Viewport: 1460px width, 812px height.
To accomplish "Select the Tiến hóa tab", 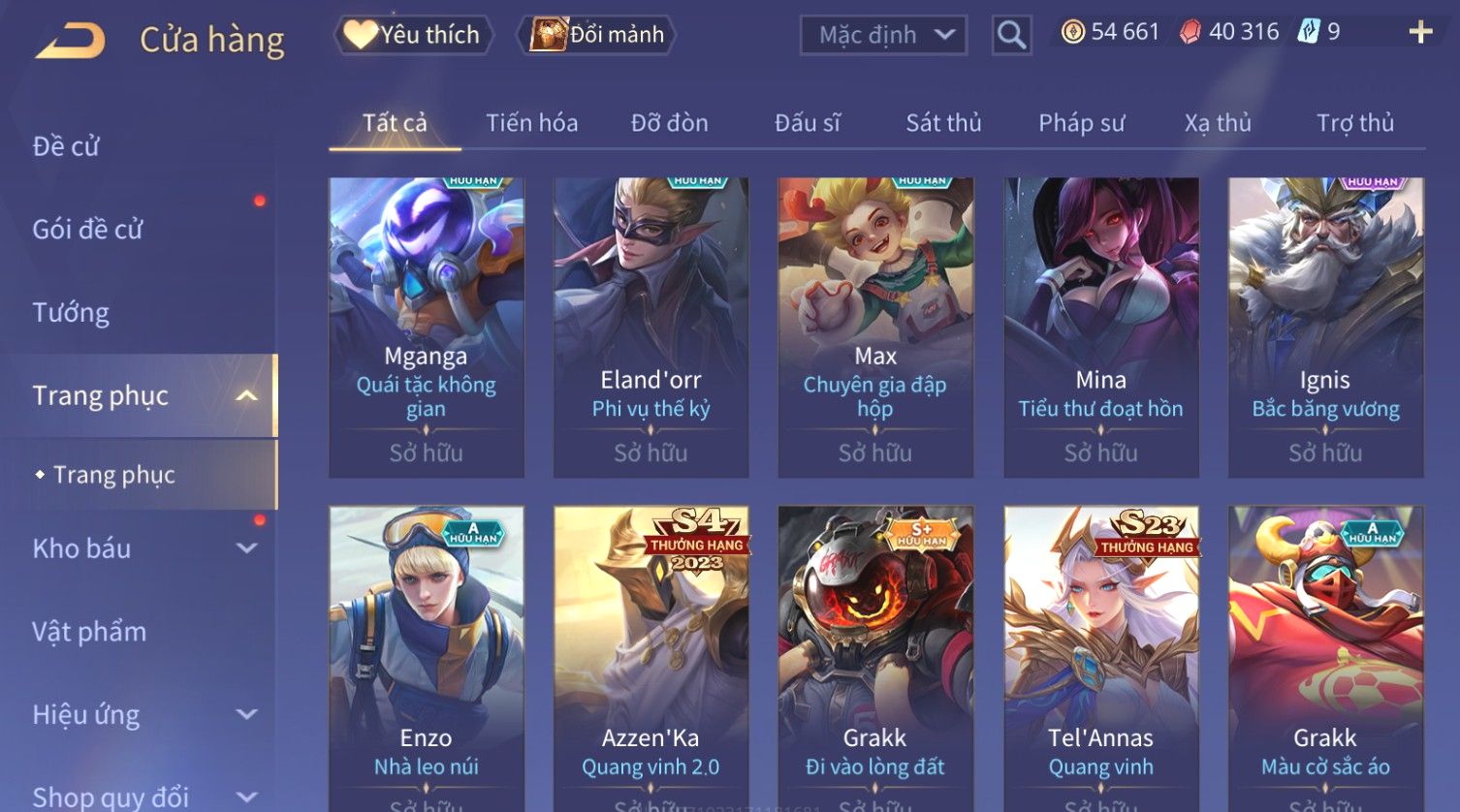I will (x=531, y=123).
